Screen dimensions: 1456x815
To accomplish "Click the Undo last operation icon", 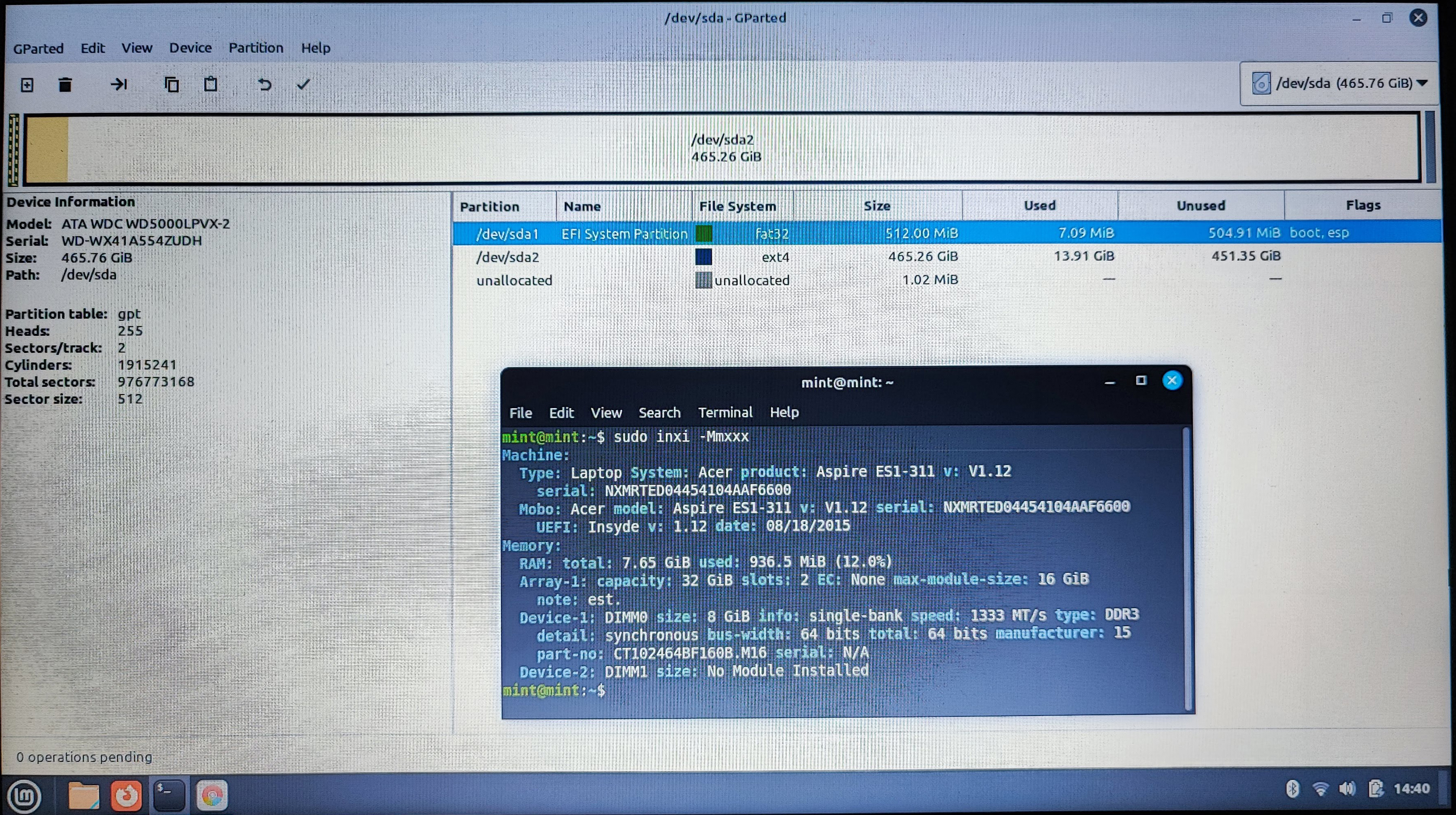I will point(264,85).
